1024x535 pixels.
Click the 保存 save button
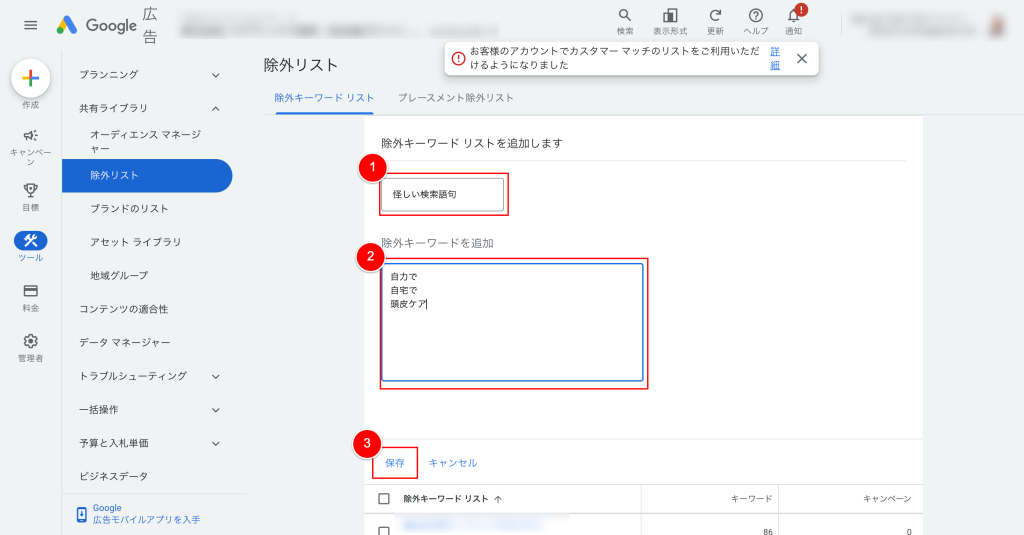coord(395,463)
